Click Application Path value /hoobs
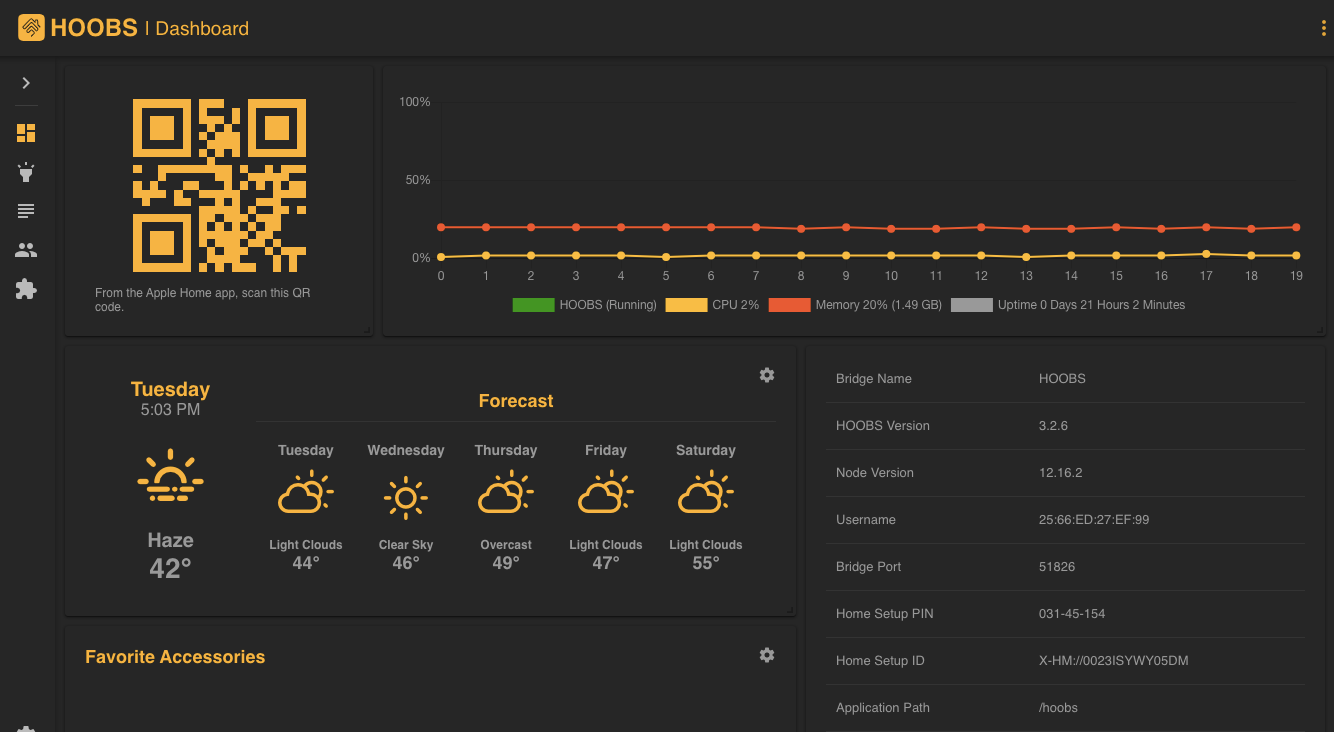 (1058, 708)
